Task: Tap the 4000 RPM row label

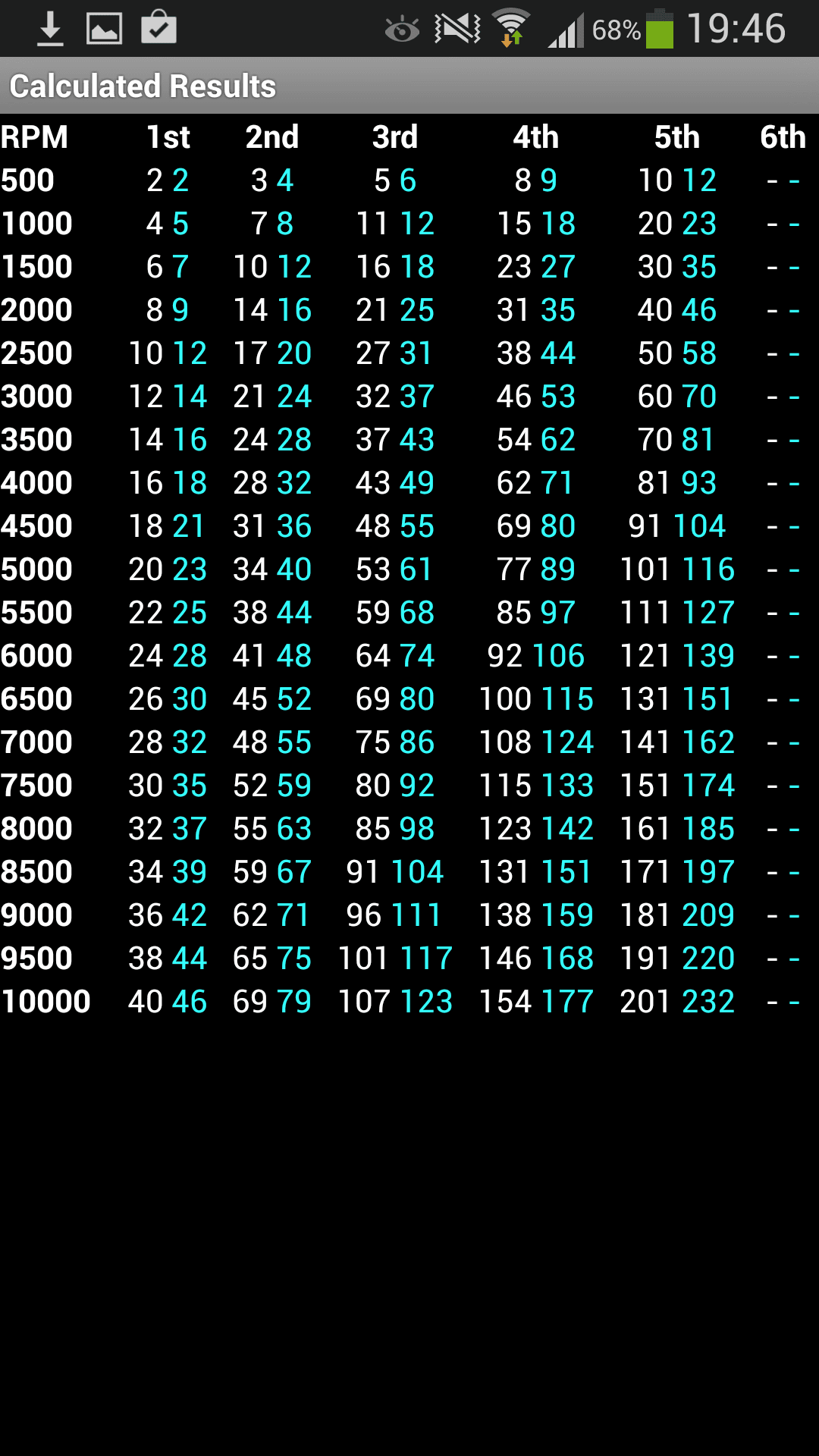Action: point(36,483)
